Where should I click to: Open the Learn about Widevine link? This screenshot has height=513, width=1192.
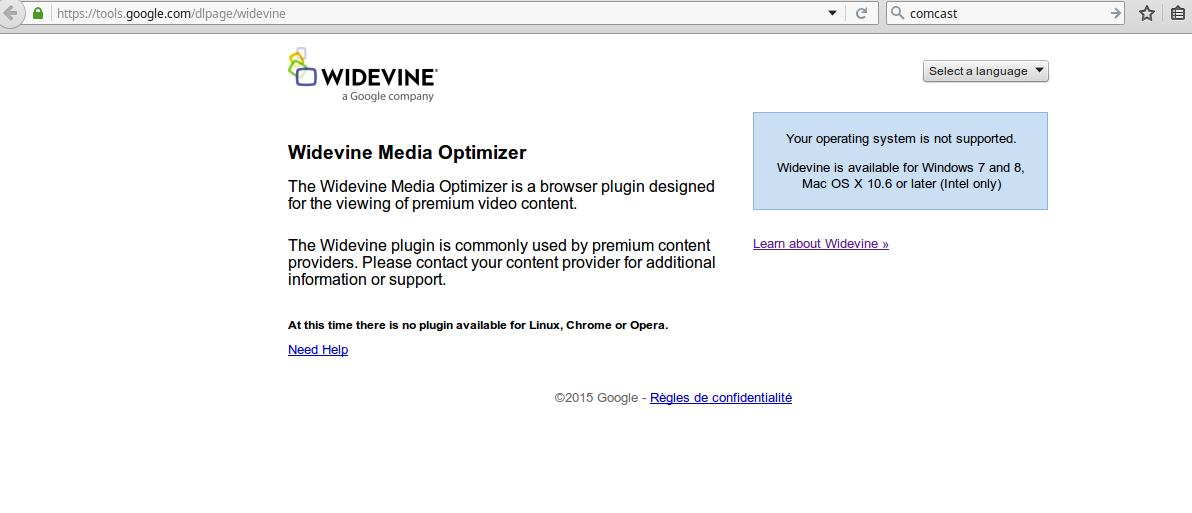point(820,244)
